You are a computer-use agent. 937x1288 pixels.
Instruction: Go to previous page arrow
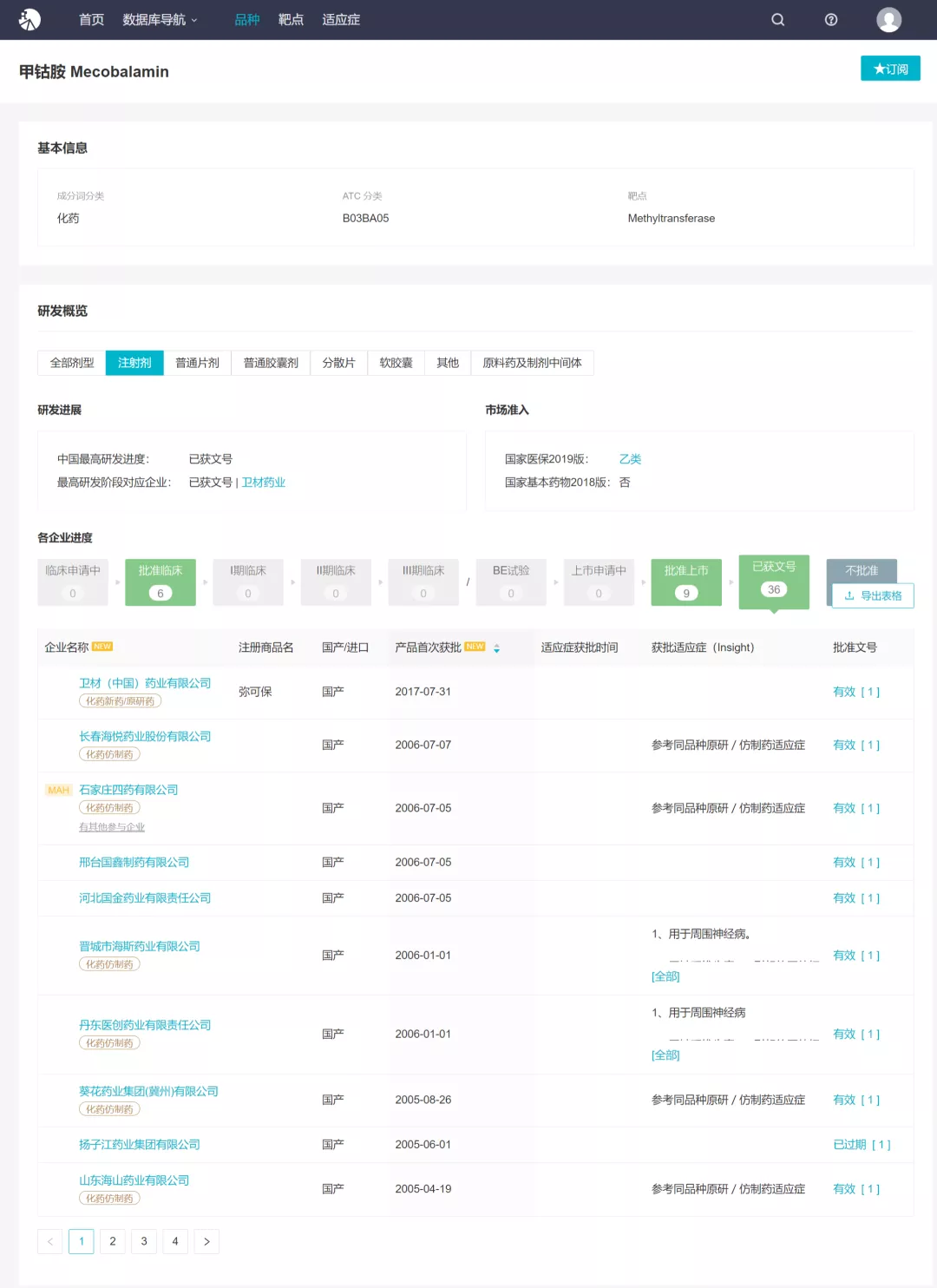tap(50, 1241)
